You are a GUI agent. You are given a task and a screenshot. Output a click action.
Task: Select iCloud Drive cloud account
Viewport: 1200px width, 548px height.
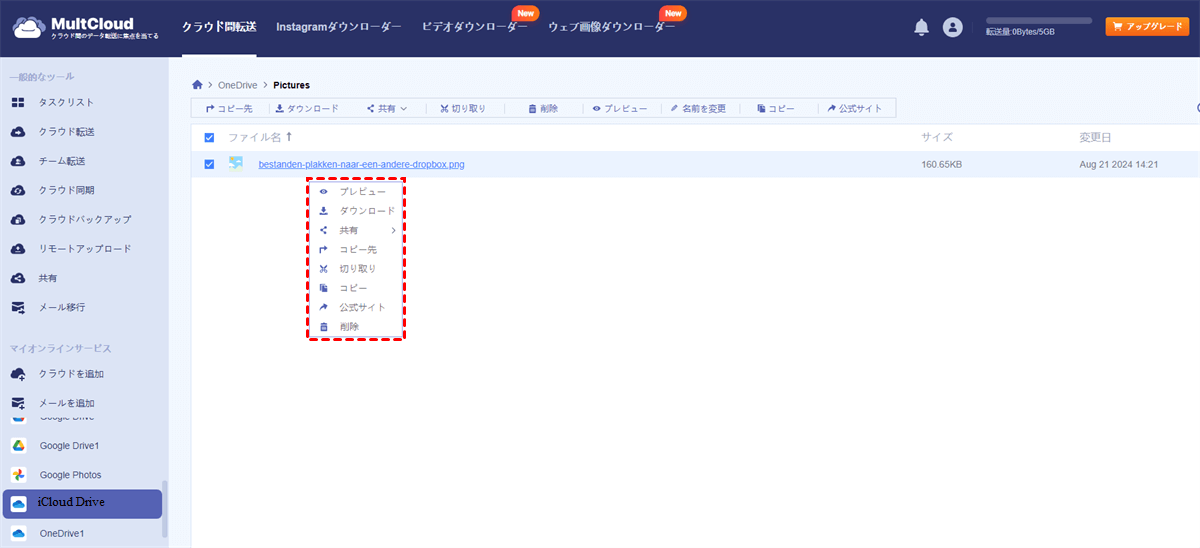82,503
